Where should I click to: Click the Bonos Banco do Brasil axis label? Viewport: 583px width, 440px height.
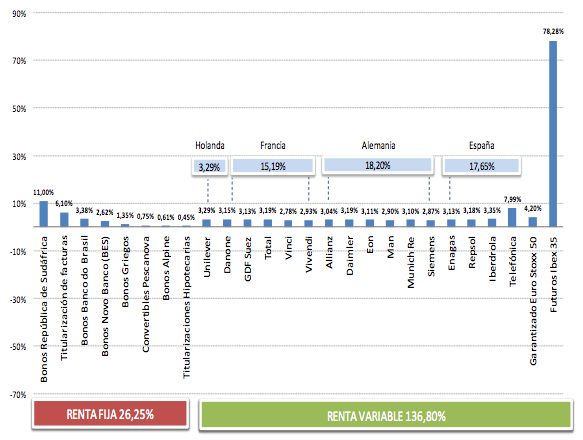84,290
